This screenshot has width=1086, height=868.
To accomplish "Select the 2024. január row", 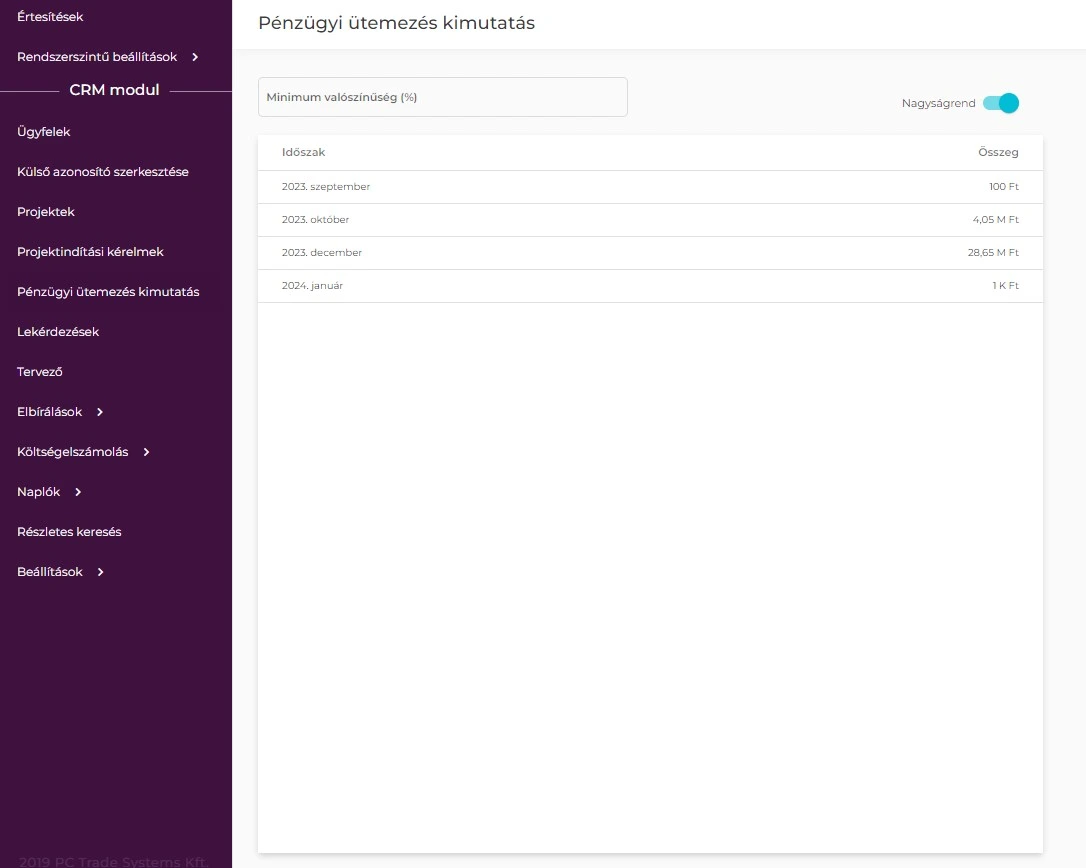I will (x=650, y=286).
